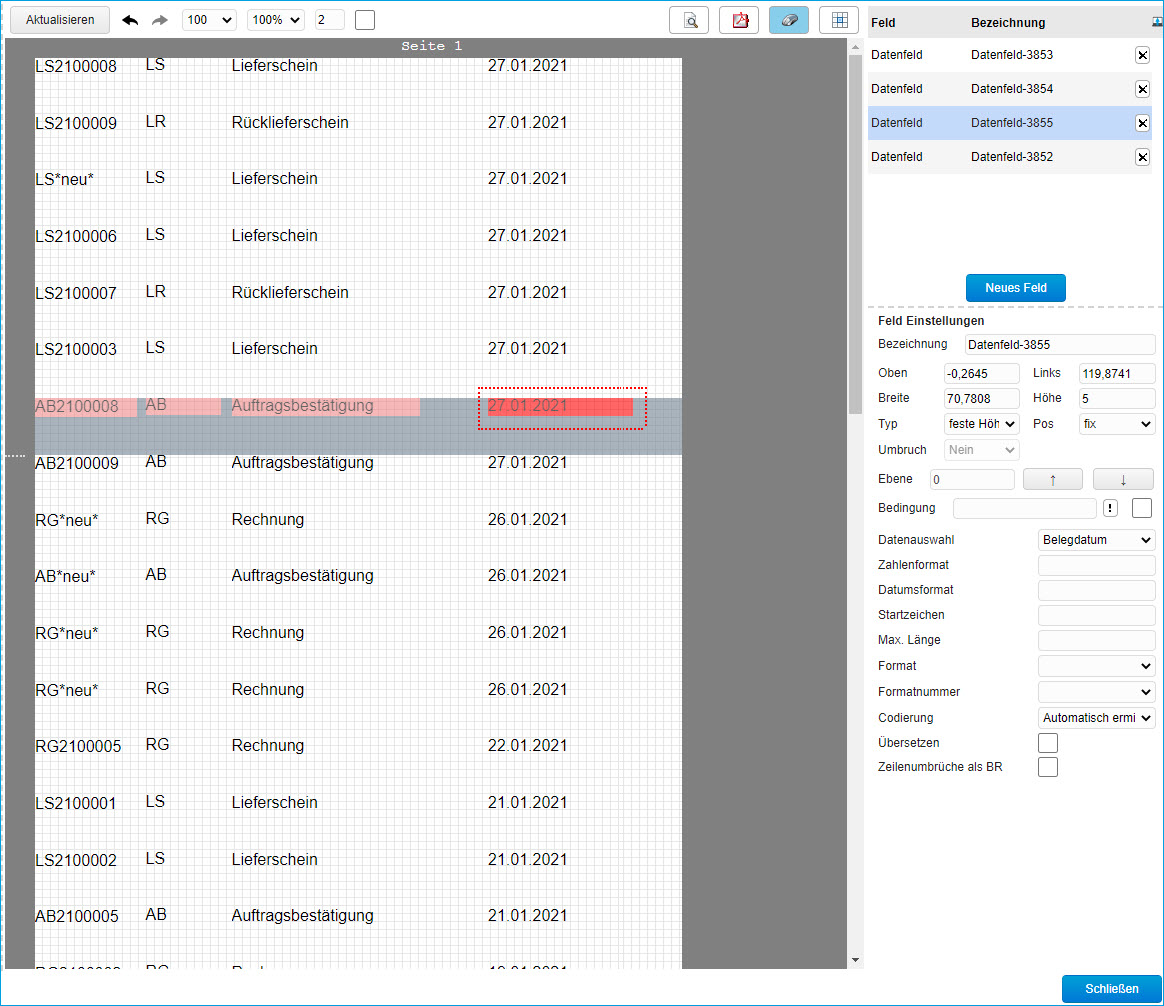1164x1006 pixels.
Task: Click the Bezeichnung input field
Action: (x=1059, y=344)
